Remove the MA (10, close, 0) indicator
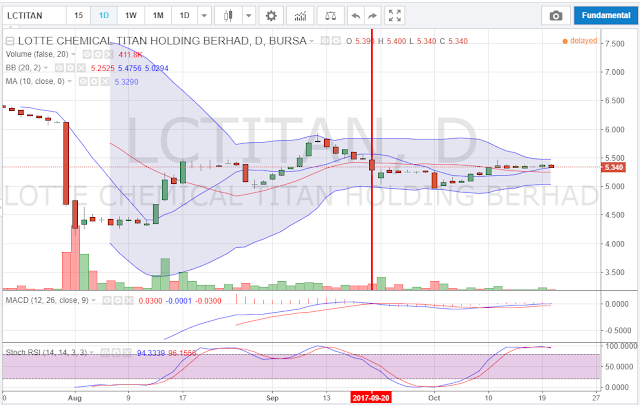640x405 pixels. point(105,82)
